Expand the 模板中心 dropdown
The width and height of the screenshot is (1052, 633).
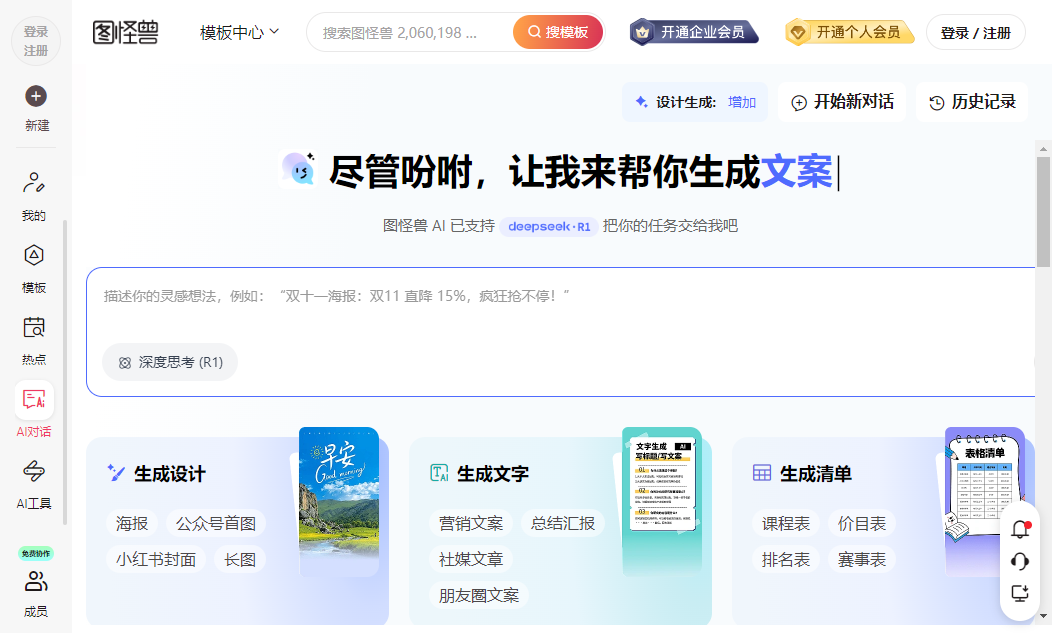[239, 32]
